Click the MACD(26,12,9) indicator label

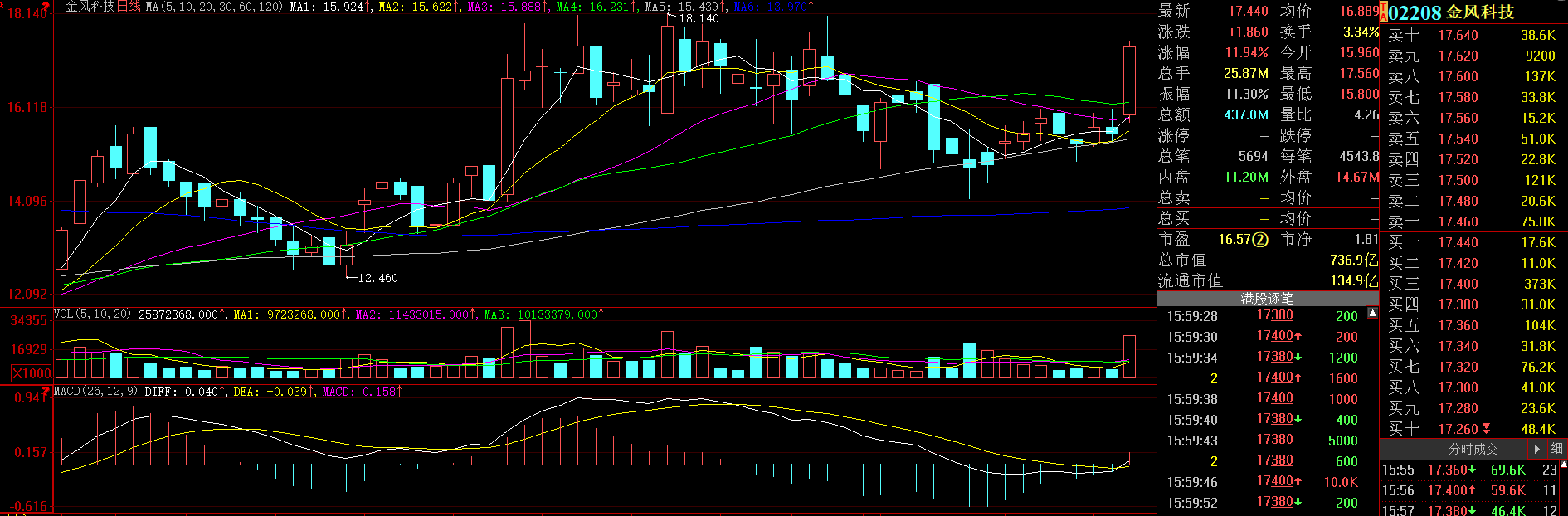click(95, 391)
